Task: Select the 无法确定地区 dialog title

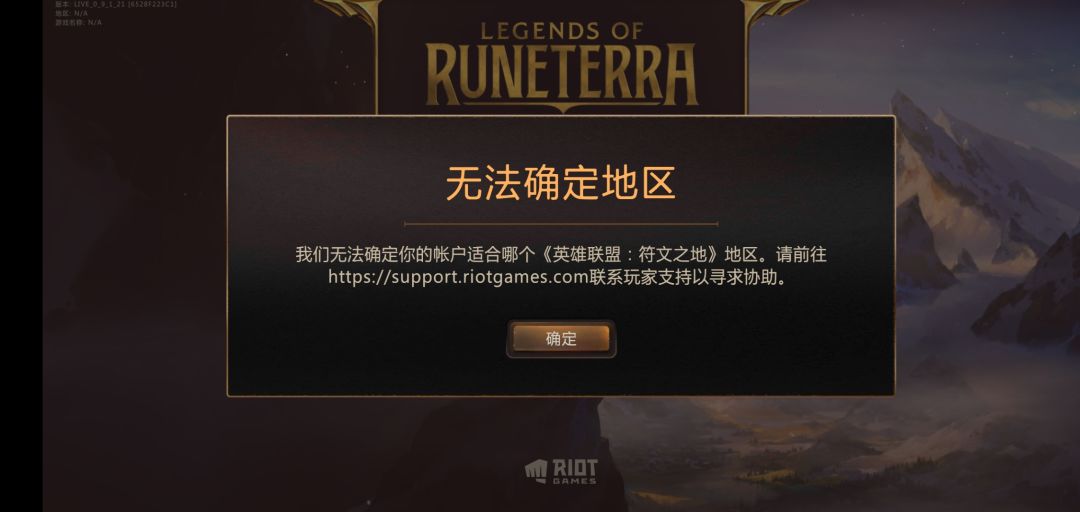Action: coord(561,183)
